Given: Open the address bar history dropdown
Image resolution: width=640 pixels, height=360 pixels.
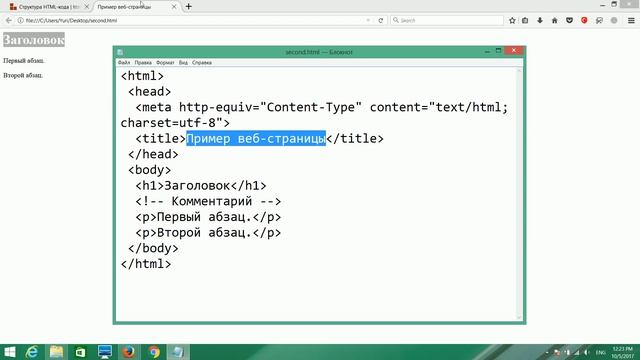Looking at the screenshot, I should (x=368, y=20).
